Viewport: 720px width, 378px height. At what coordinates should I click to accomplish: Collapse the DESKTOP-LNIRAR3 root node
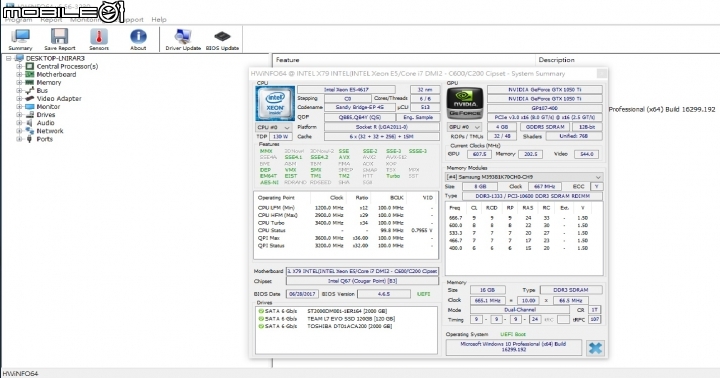coord(8,58)
